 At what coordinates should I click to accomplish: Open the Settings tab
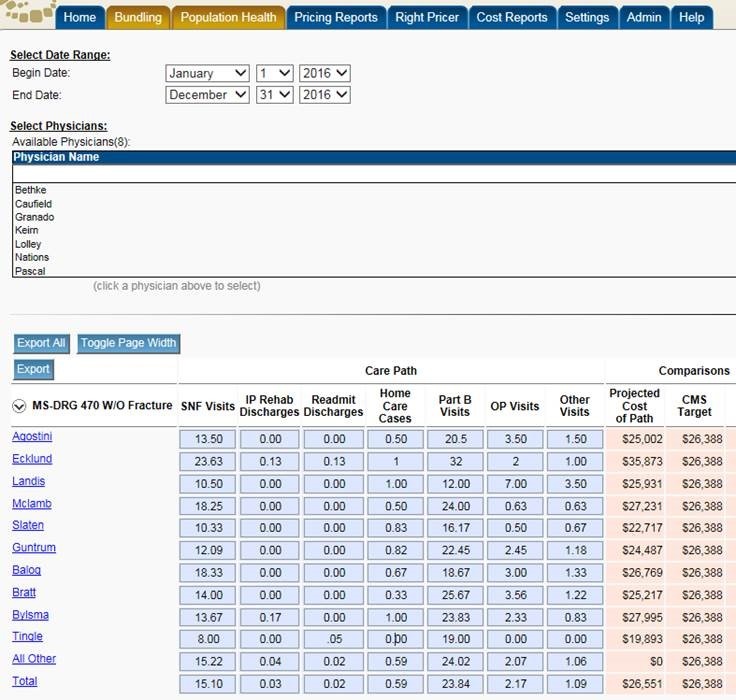click(587, 17)
